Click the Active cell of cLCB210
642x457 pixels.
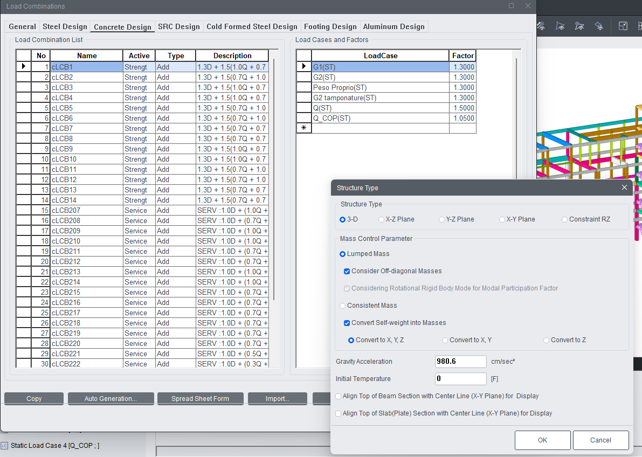point(139,241)
